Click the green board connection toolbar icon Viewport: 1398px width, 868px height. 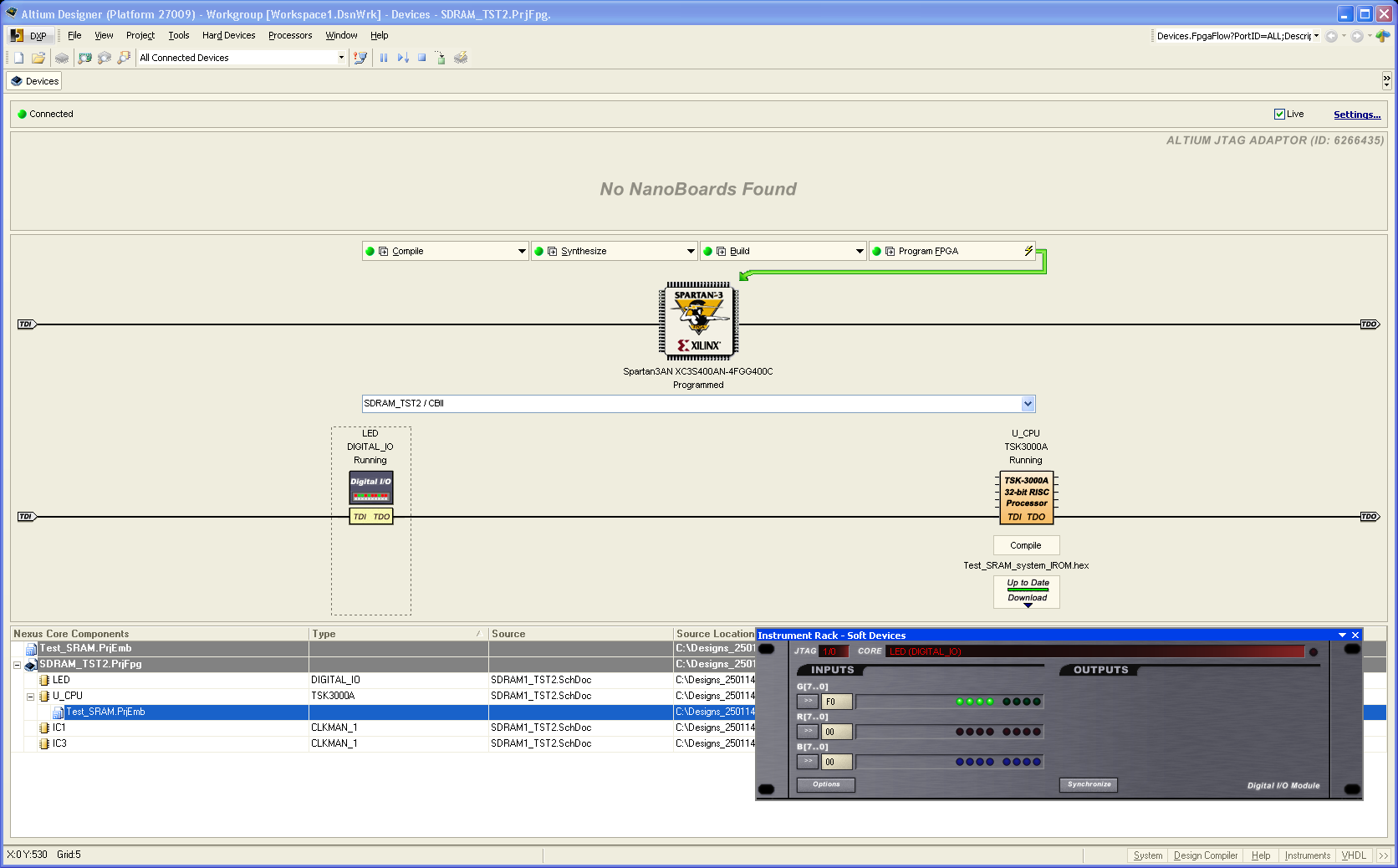[x=84, y=58]
